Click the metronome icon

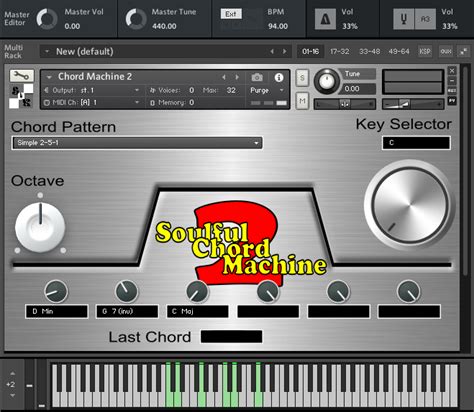(x=325, y=19)
